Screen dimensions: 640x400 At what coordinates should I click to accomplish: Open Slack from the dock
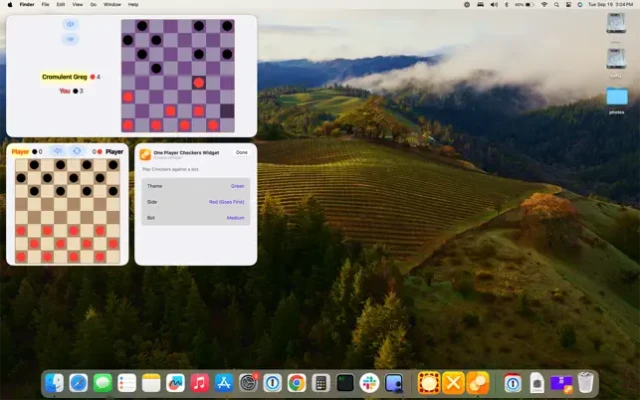(x=370, y=383)
